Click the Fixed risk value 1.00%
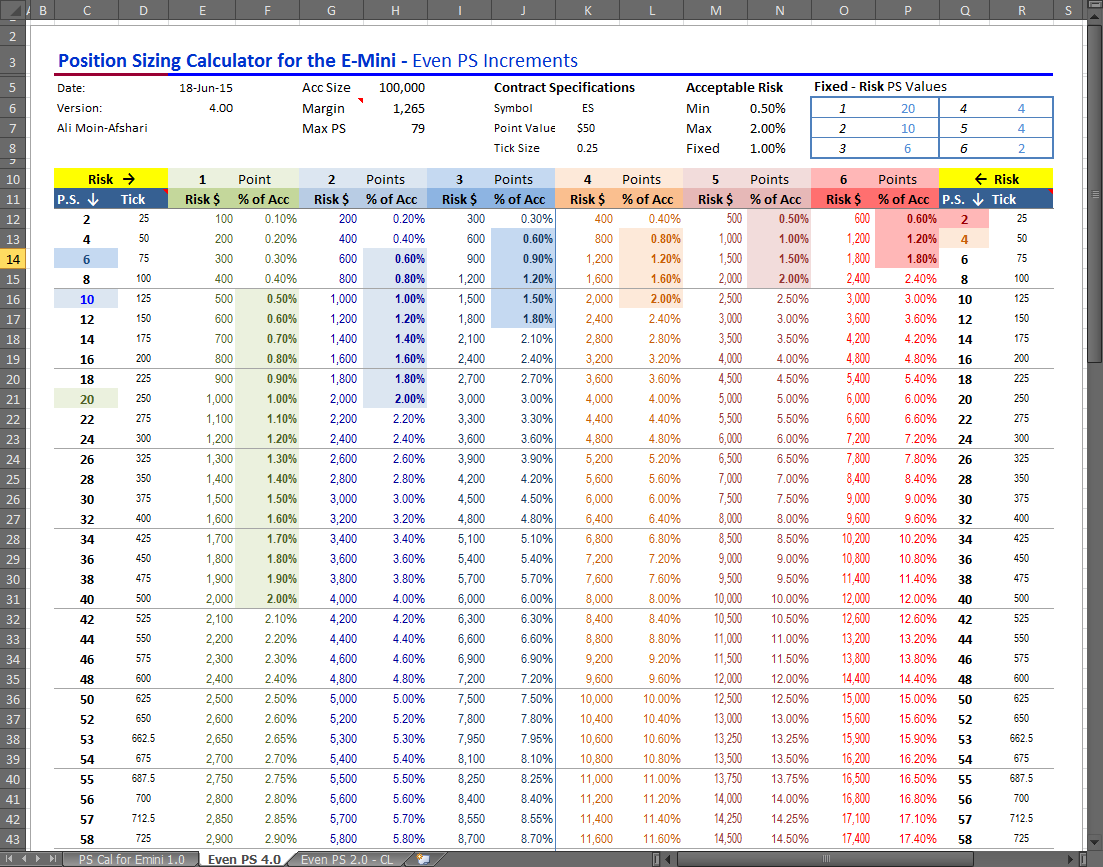Image resolution: width=1103 pixels, height=867 pixels. click(767, 148)
